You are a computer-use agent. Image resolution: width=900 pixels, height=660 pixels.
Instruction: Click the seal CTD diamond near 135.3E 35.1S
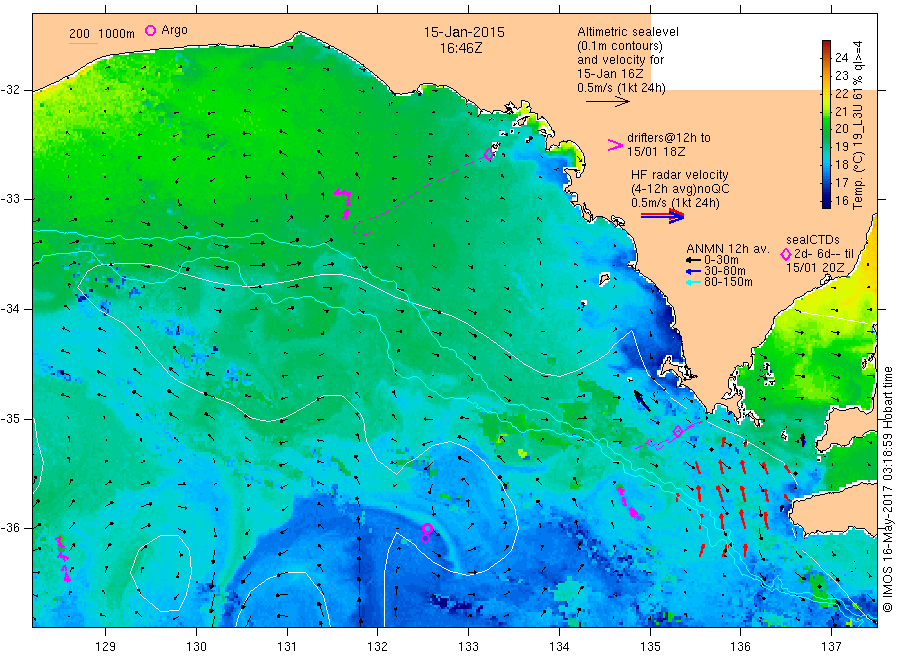click(x=677, y=431)
